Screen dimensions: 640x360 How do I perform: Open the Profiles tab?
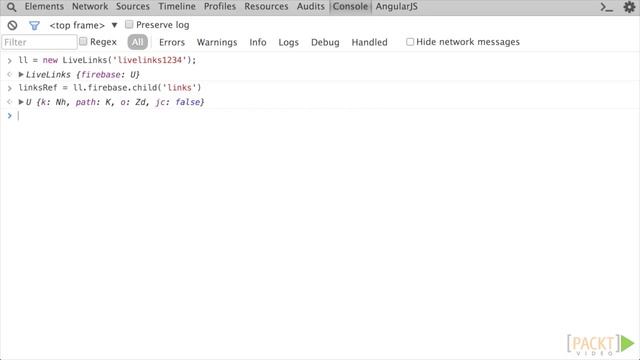(220, 7)
